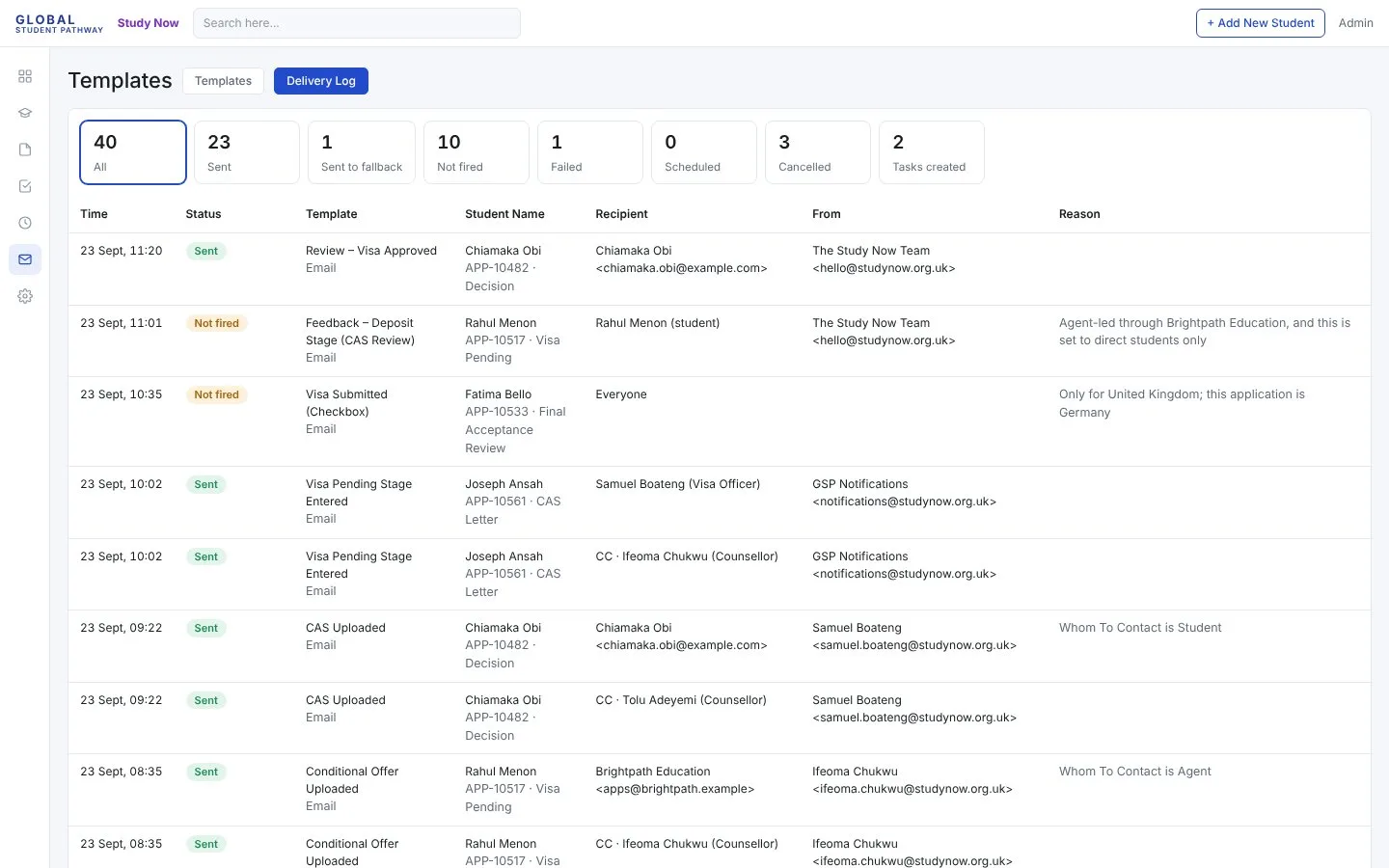Viewport: 1389px width, 868px height.
Task: Click the Reason column header
Action: (x=1079, y=214)
